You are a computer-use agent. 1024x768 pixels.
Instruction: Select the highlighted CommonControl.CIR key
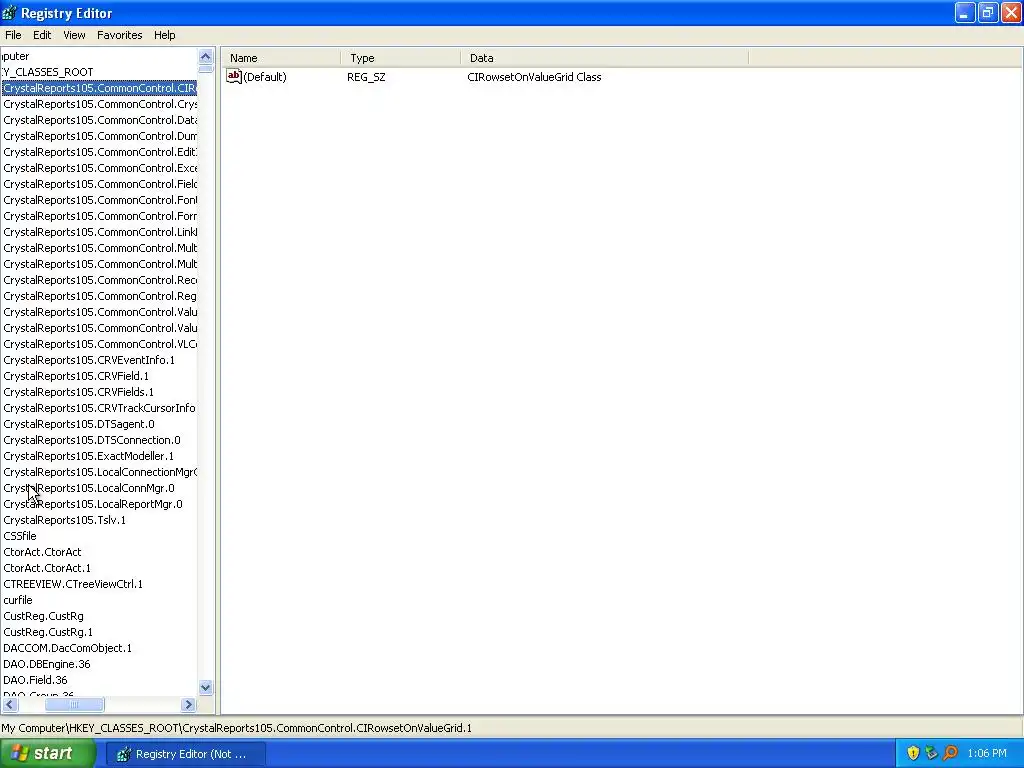tap(99, 88)
